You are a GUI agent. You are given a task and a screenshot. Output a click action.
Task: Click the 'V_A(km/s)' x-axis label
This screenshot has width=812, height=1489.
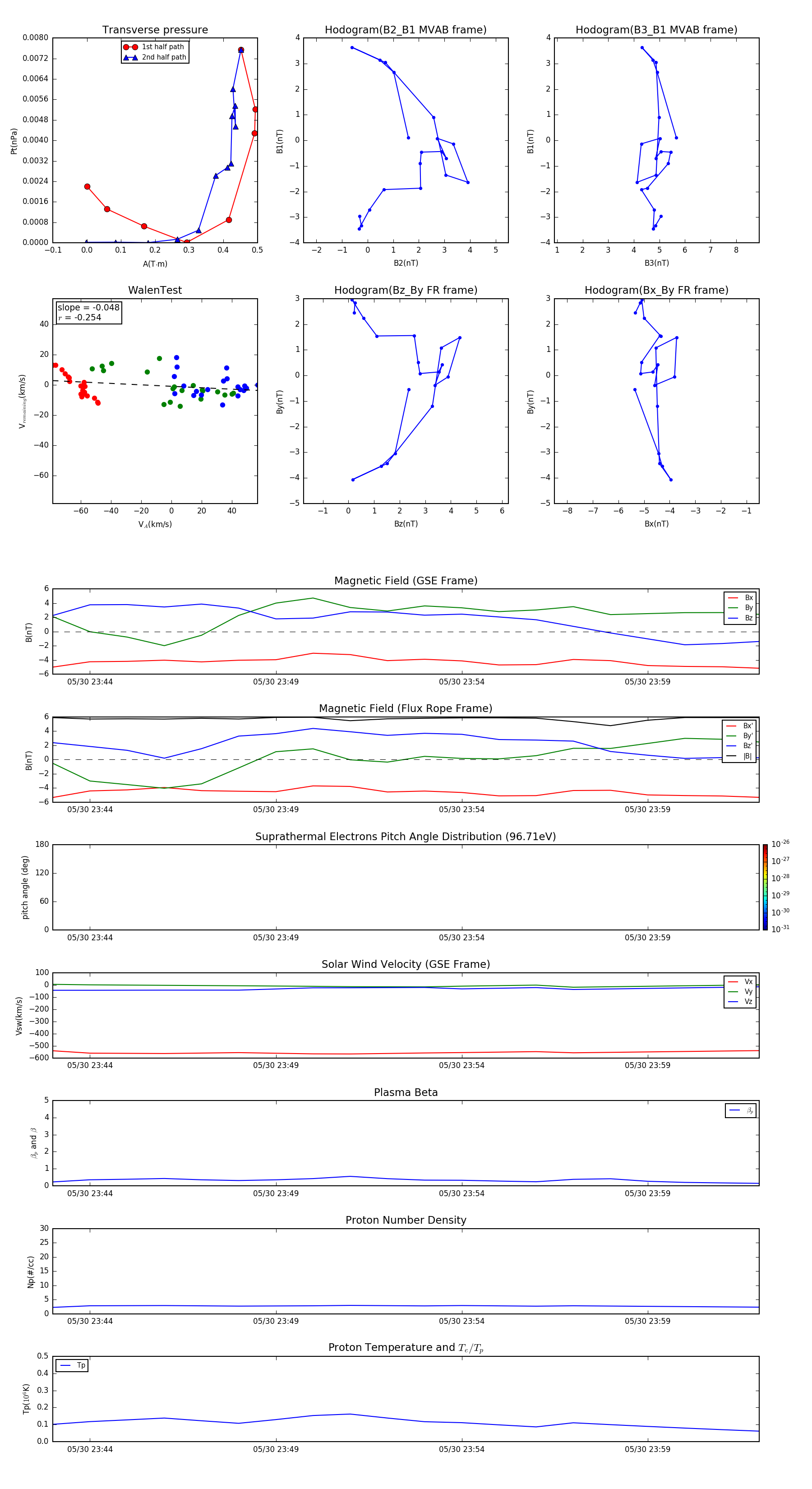[155, 524]
